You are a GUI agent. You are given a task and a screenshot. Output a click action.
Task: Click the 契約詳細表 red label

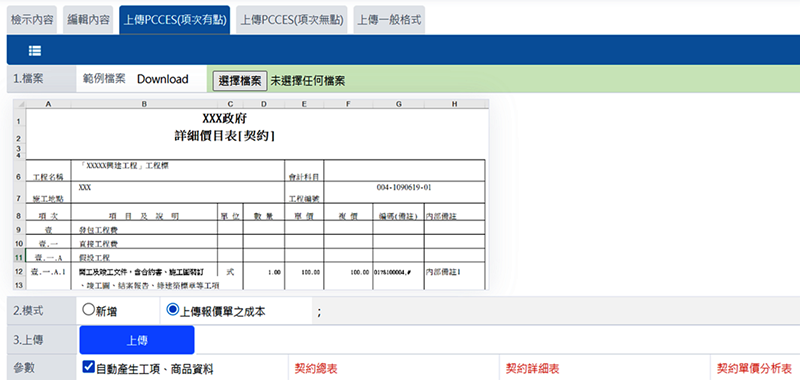[x=533, y=369]
